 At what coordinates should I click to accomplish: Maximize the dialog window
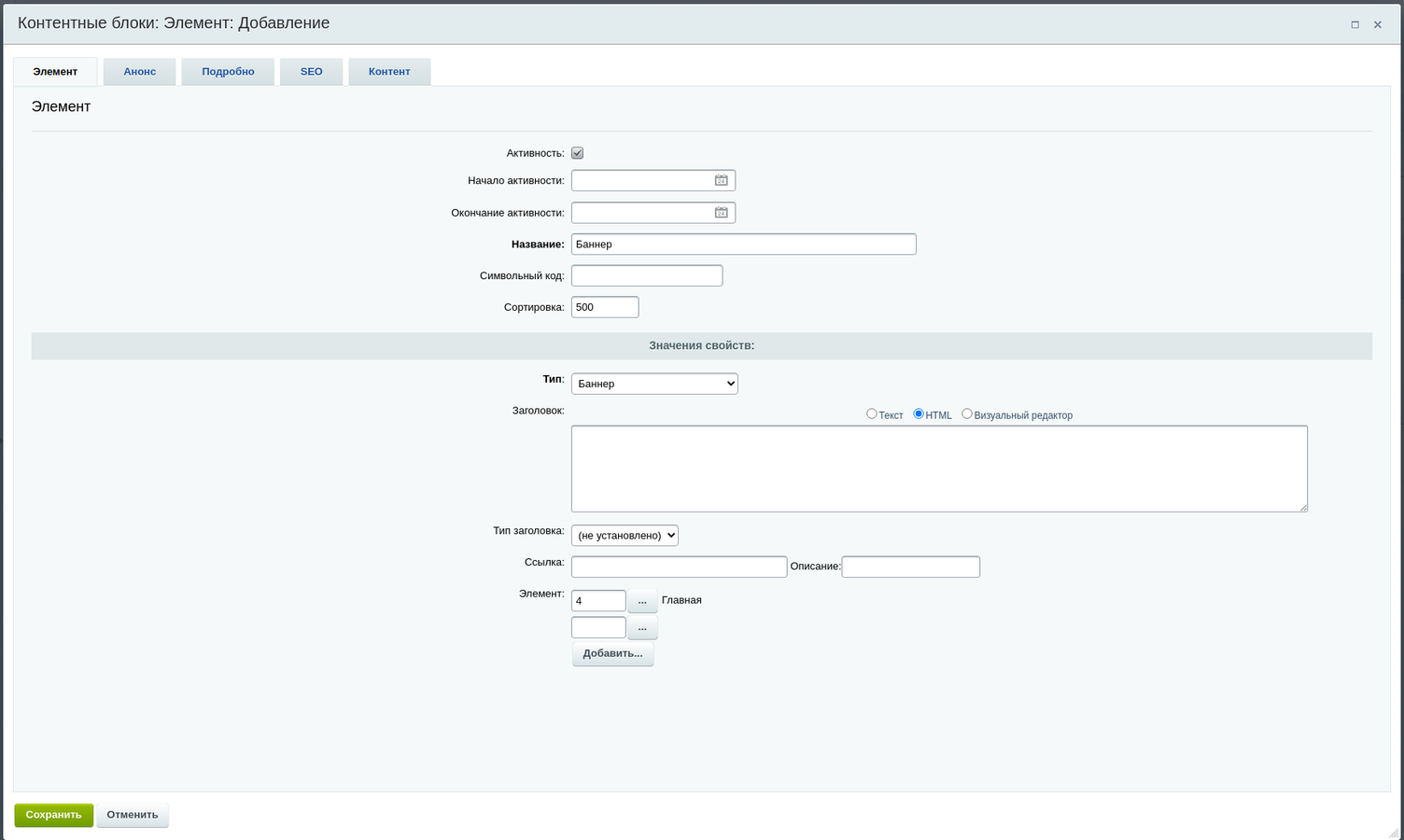[x=1355, y=24]
